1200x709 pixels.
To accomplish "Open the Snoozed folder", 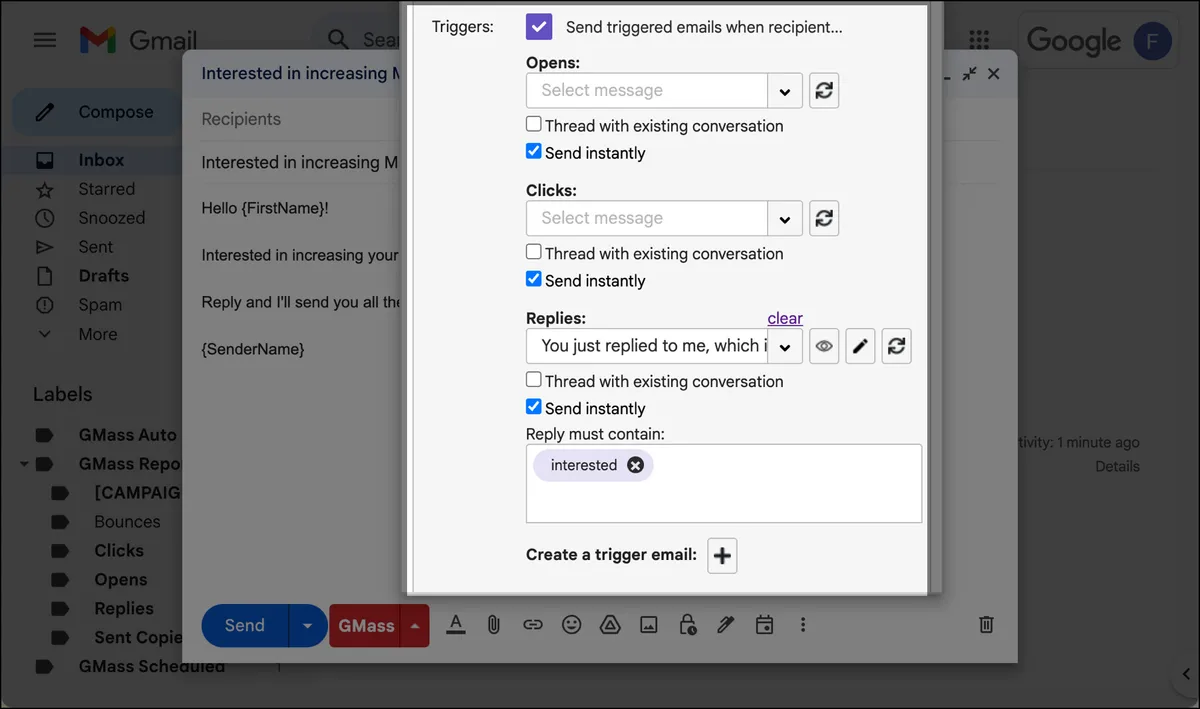I will 111,218.
